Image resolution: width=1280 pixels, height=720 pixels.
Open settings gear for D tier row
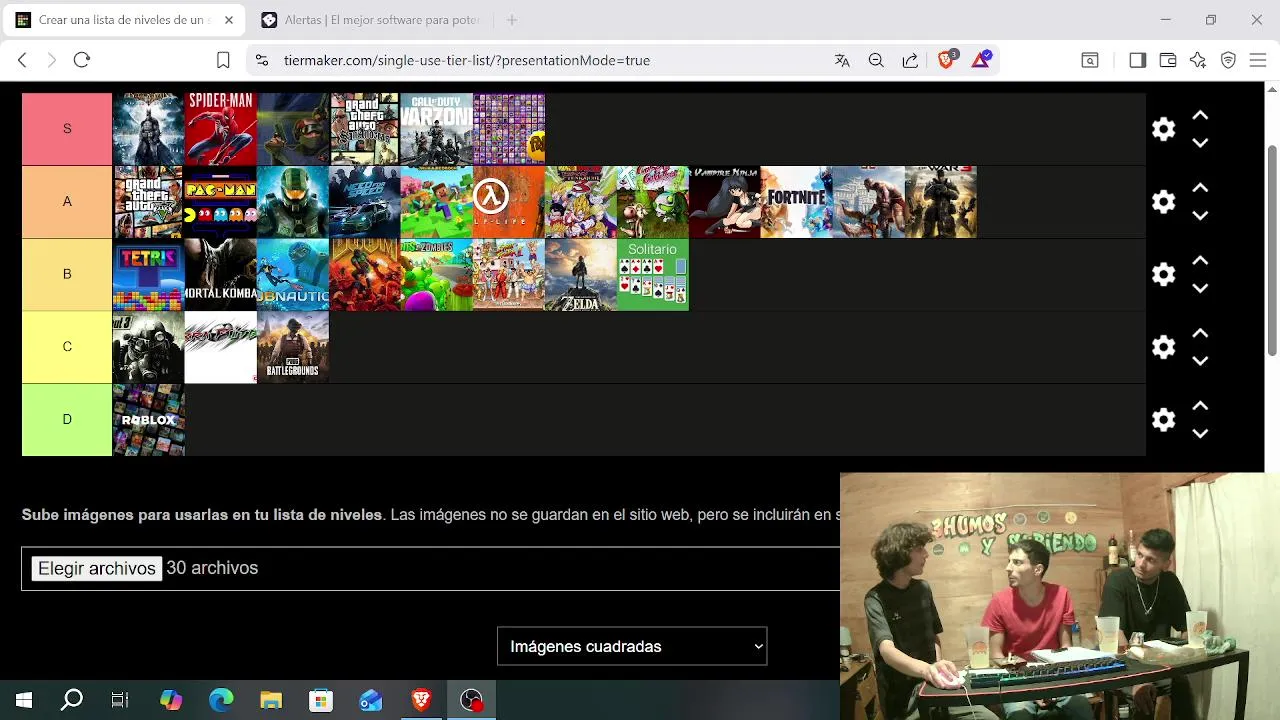pos(1163,419)
